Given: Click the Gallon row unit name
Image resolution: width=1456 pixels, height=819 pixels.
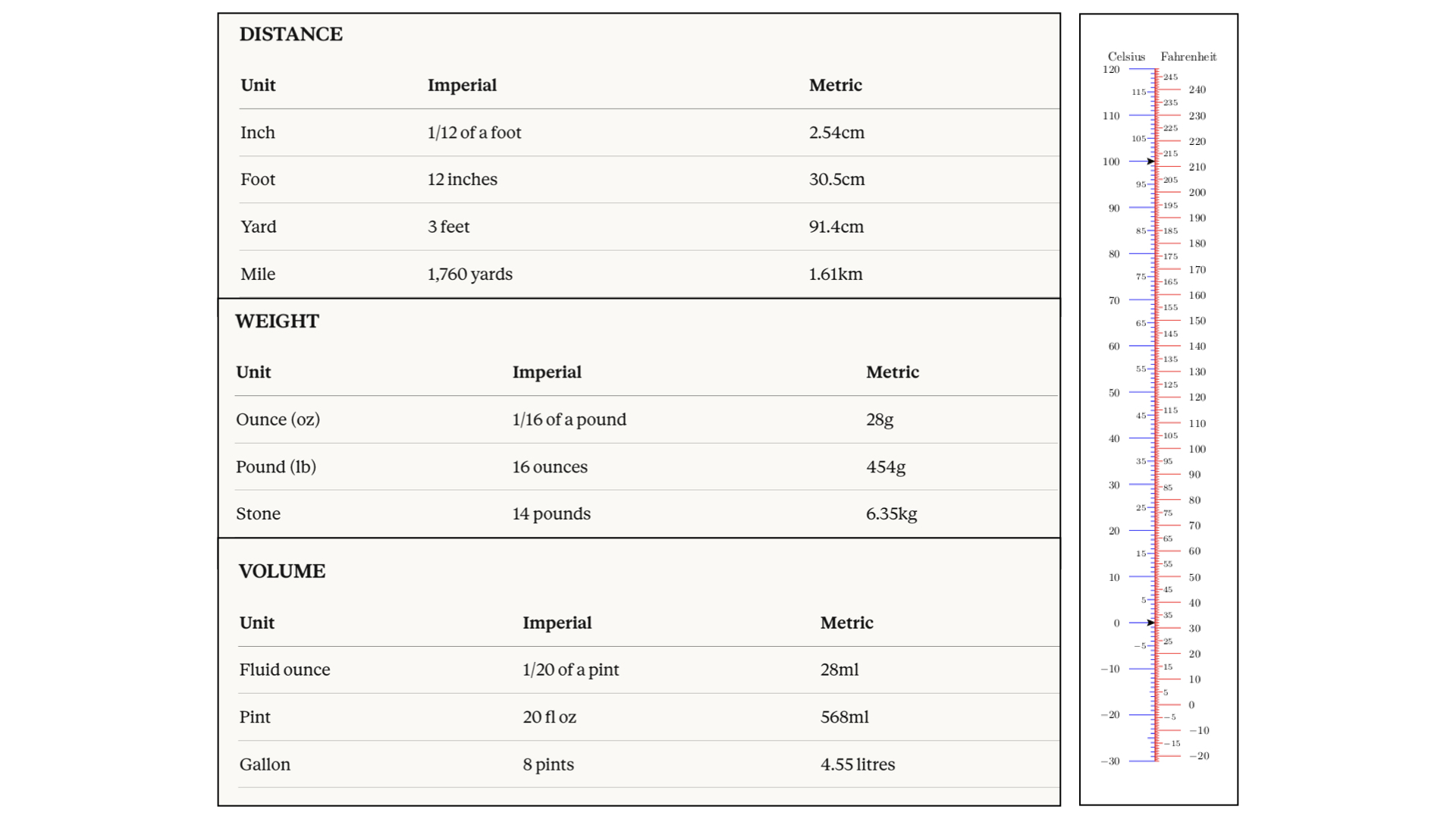Looking at the screenshot, I should tap(265, 764).
